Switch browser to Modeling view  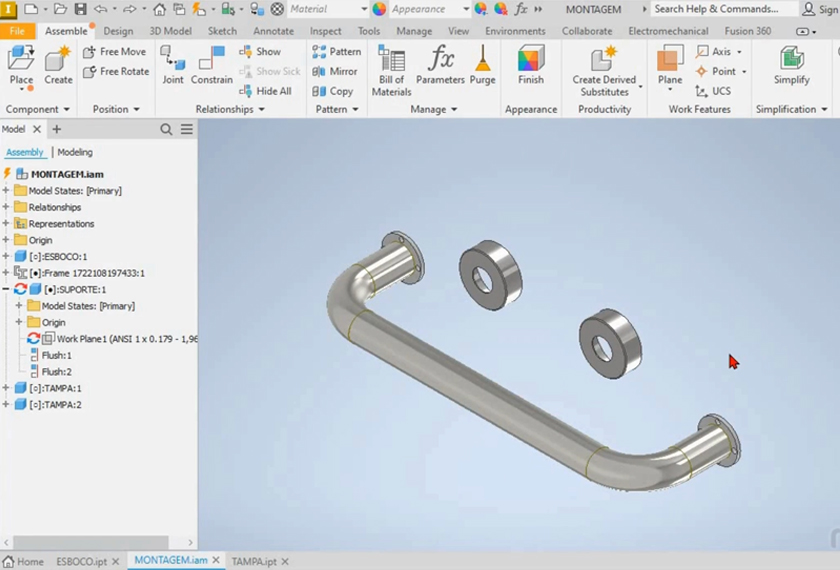[x=75, y=152]
